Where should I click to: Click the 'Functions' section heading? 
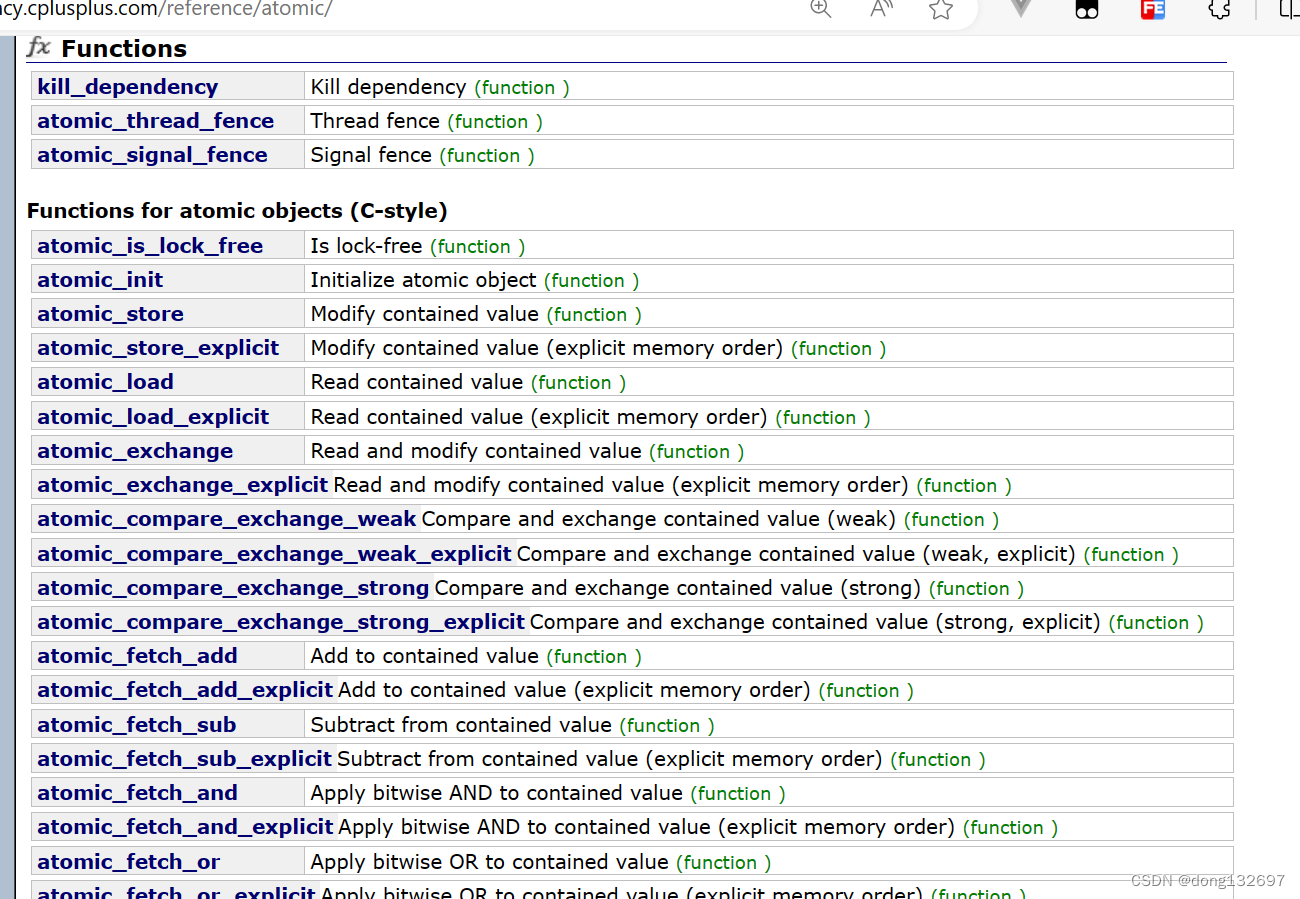point(124,49)
